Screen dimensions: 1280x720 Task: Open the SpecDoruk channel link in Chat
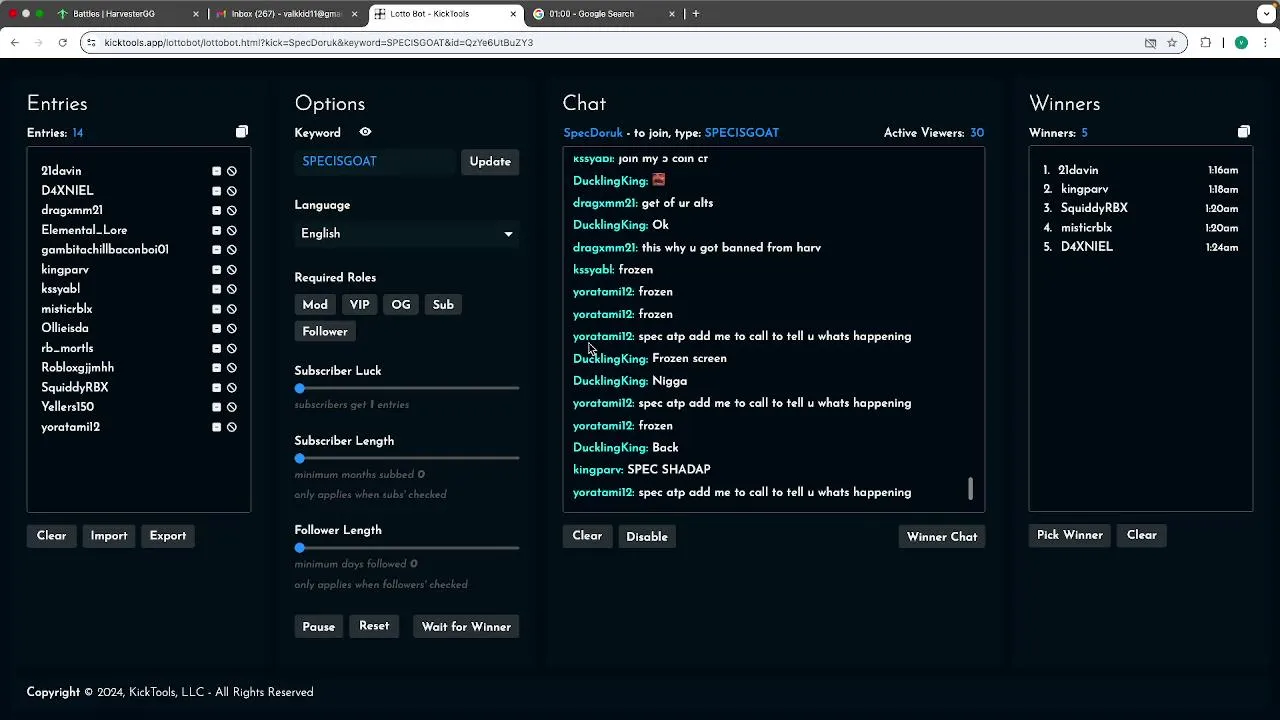[593, 133]
